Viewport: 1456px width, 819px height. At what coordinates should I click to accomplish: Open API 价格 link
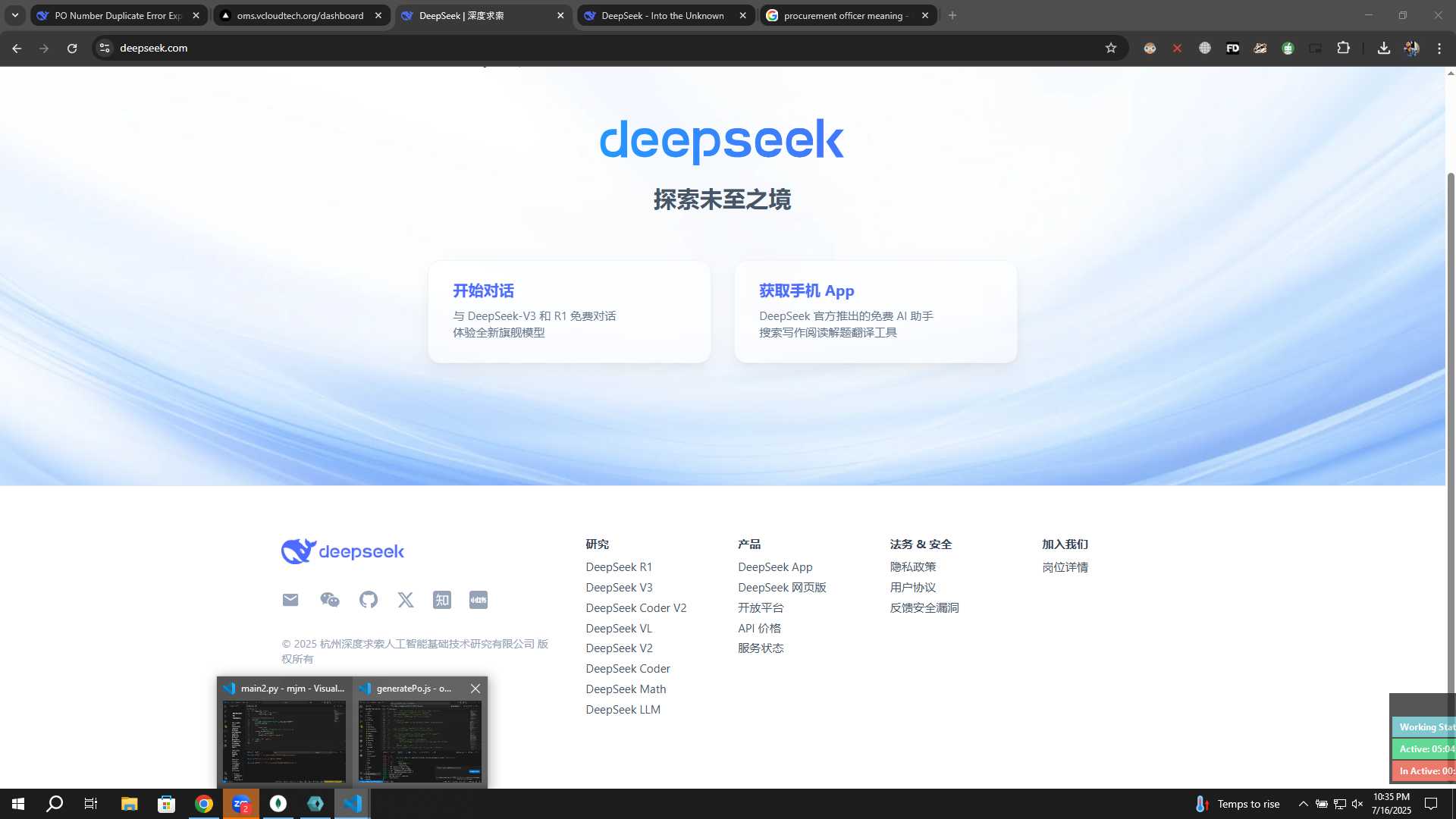(759, 629)
